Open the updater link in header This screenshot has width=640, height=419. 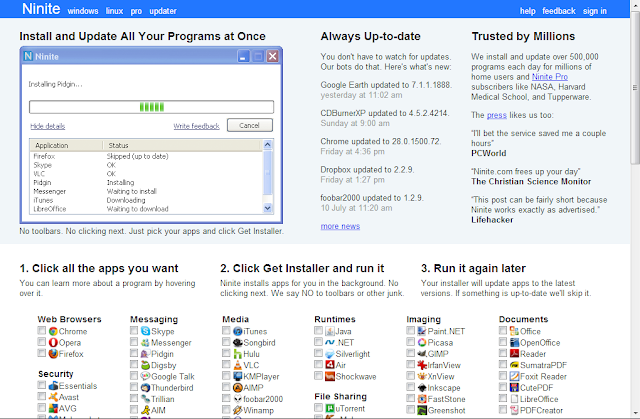click(x=163, y=11)
